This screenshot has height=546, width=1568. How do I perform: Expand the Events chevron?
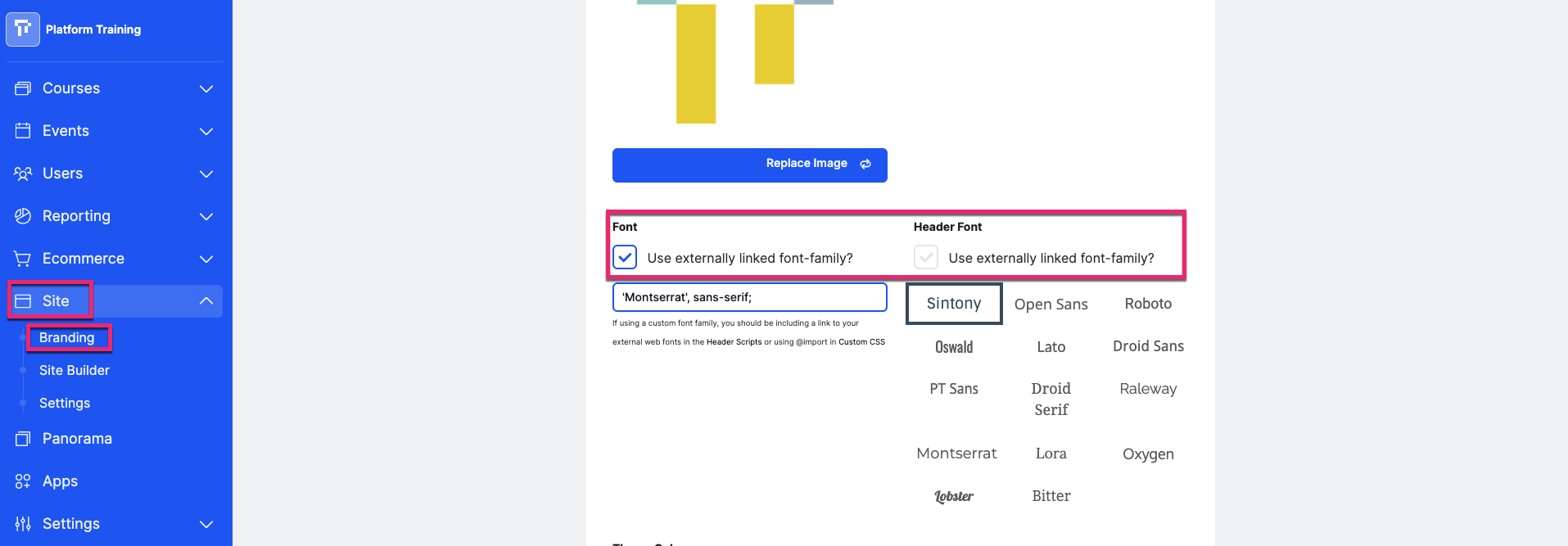(x=206, y=131)
